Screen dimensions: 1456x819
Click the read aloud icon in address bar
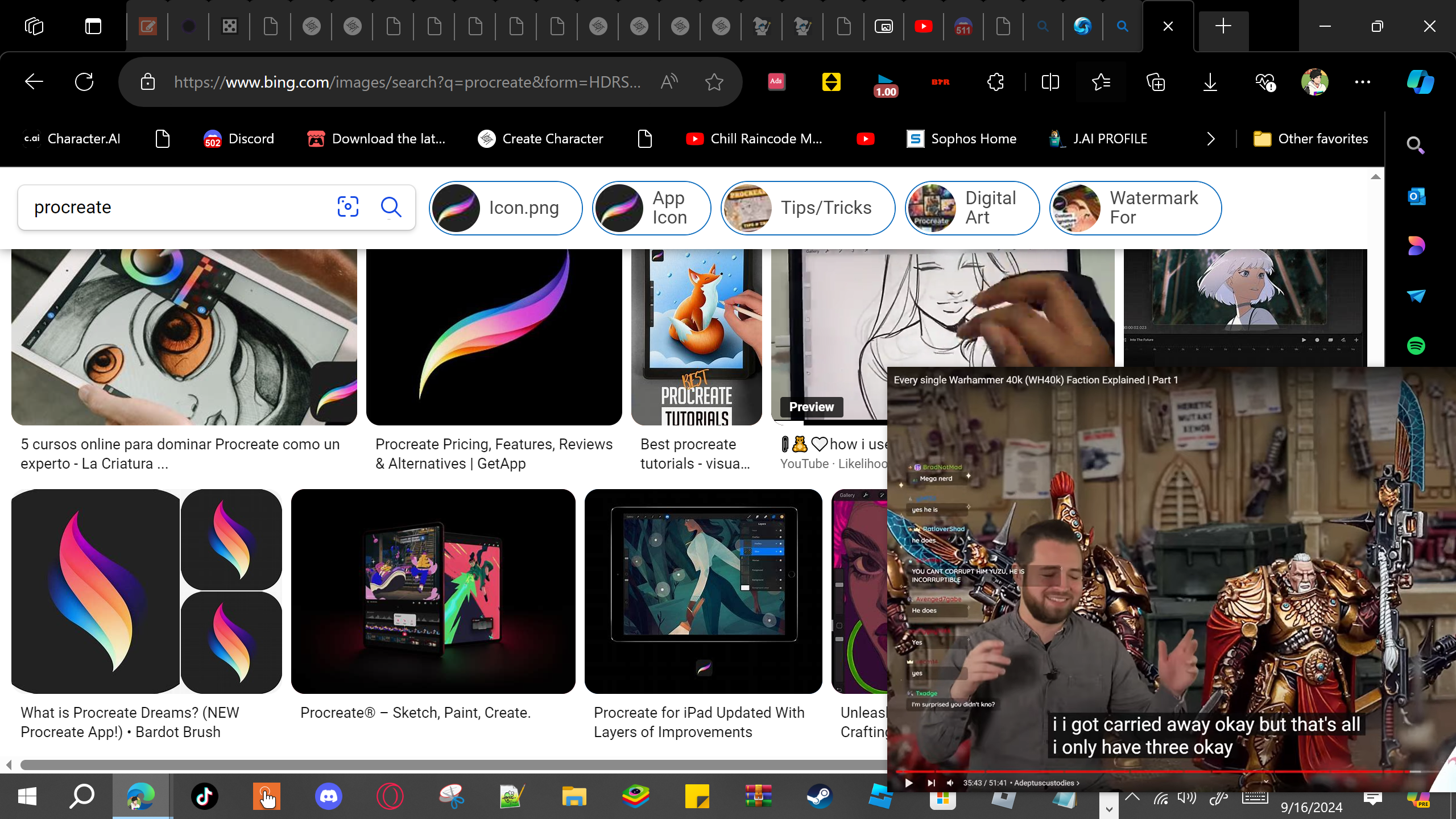click(x=669, y=82)
